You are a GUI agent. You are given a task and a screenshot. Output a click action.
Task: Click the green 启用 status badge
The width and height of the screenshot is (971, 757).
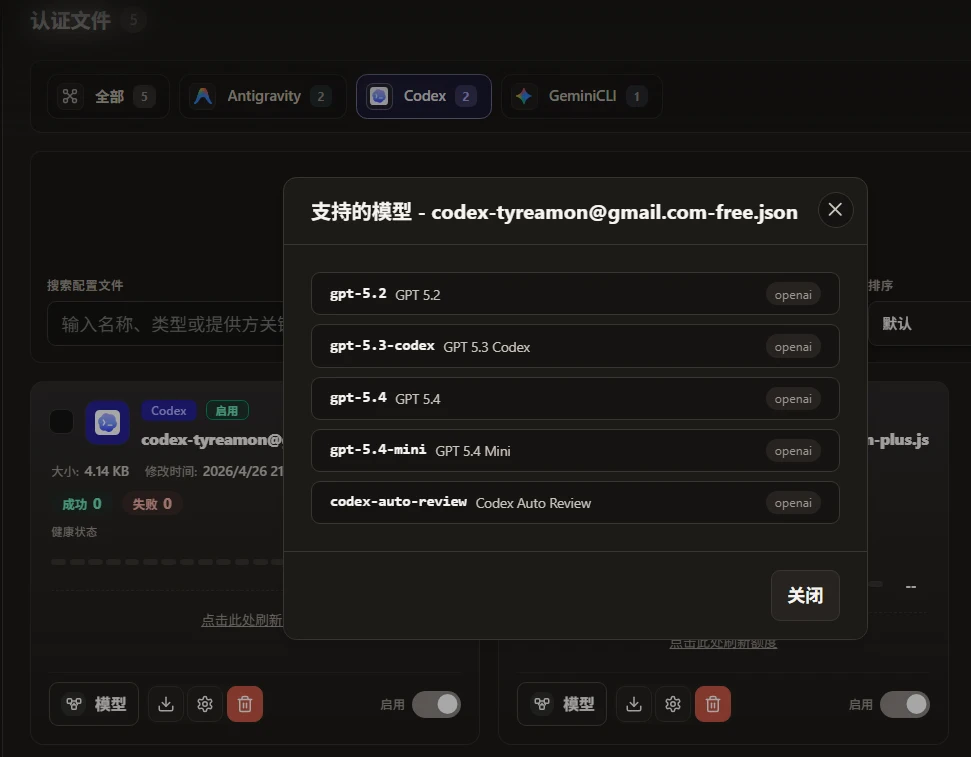tap(227, 411)
